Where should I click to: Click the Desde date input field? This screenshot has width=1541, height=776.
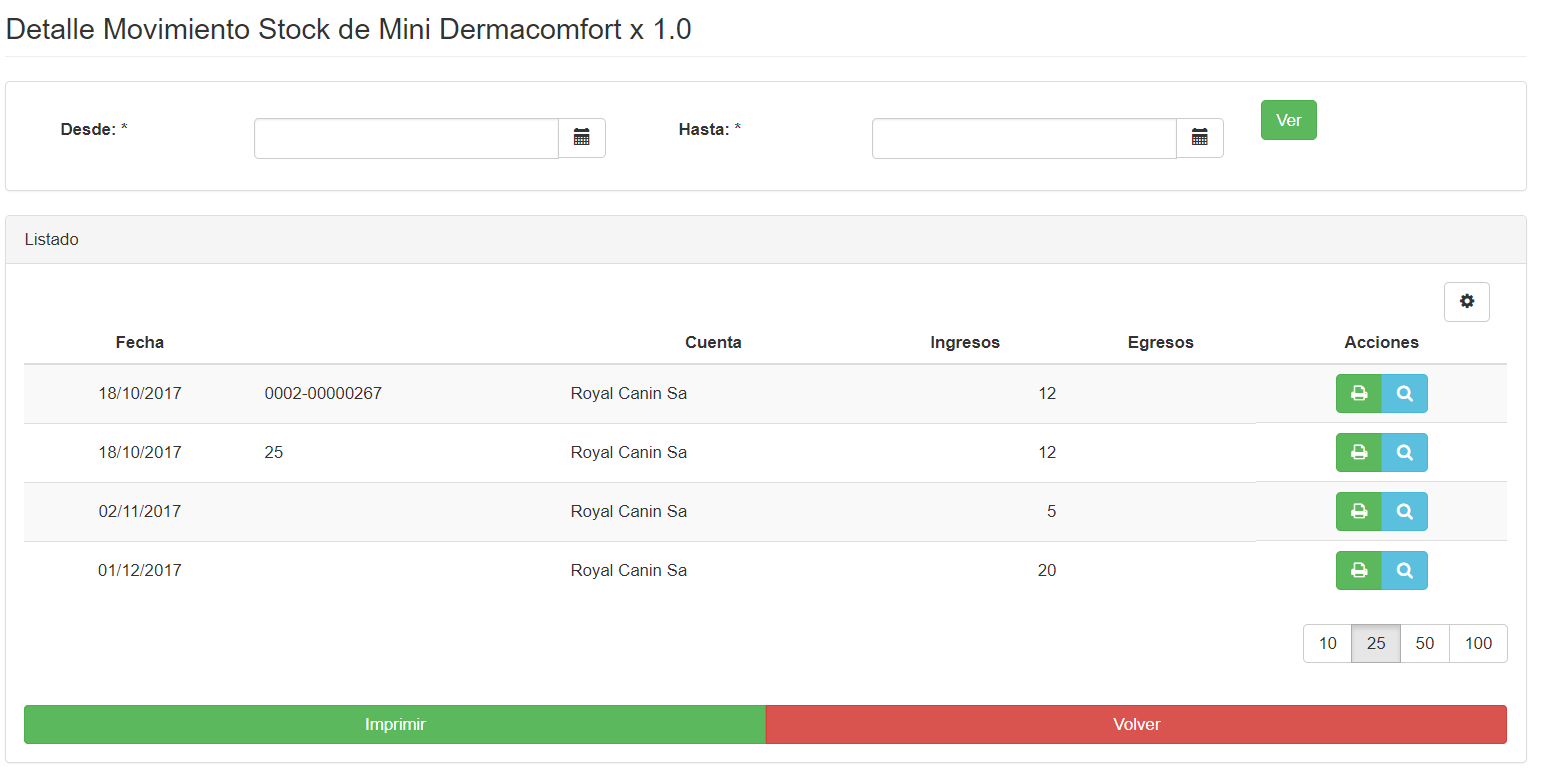[406, 138]
